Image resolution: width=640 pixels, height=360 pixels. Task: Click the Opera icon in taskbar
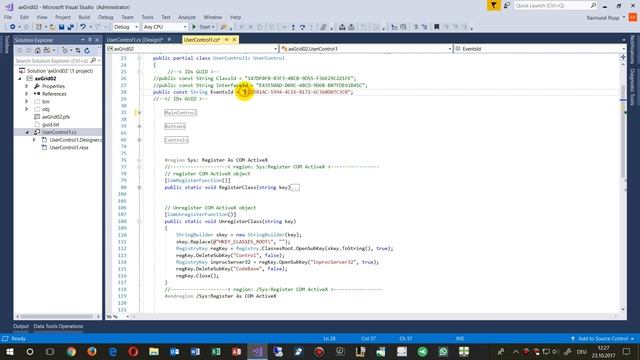pos(133,351)
